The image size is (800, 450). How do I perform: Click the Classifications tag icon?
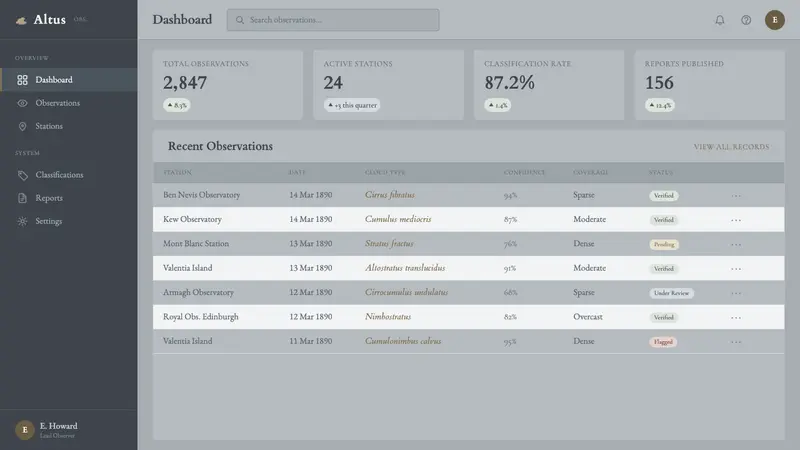coord(22,175)
